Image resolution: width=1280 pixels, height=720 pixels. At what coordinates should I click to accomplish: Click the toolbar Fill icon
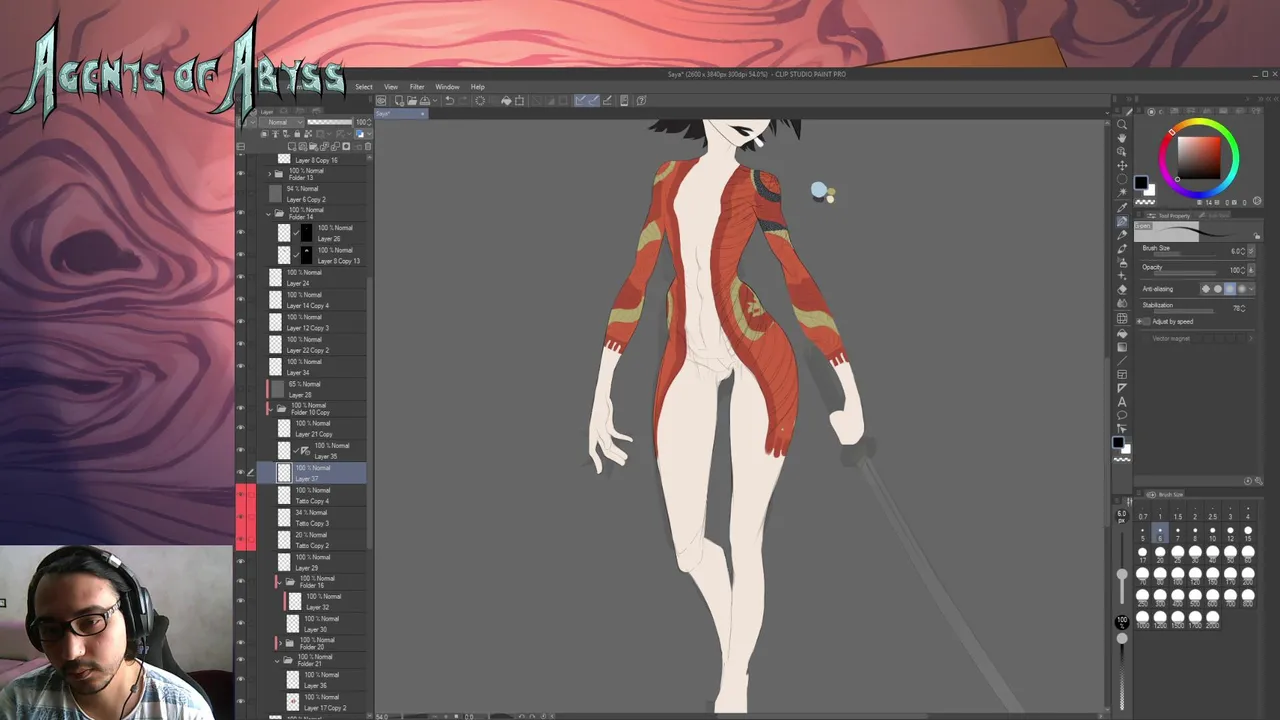(506, 101)
